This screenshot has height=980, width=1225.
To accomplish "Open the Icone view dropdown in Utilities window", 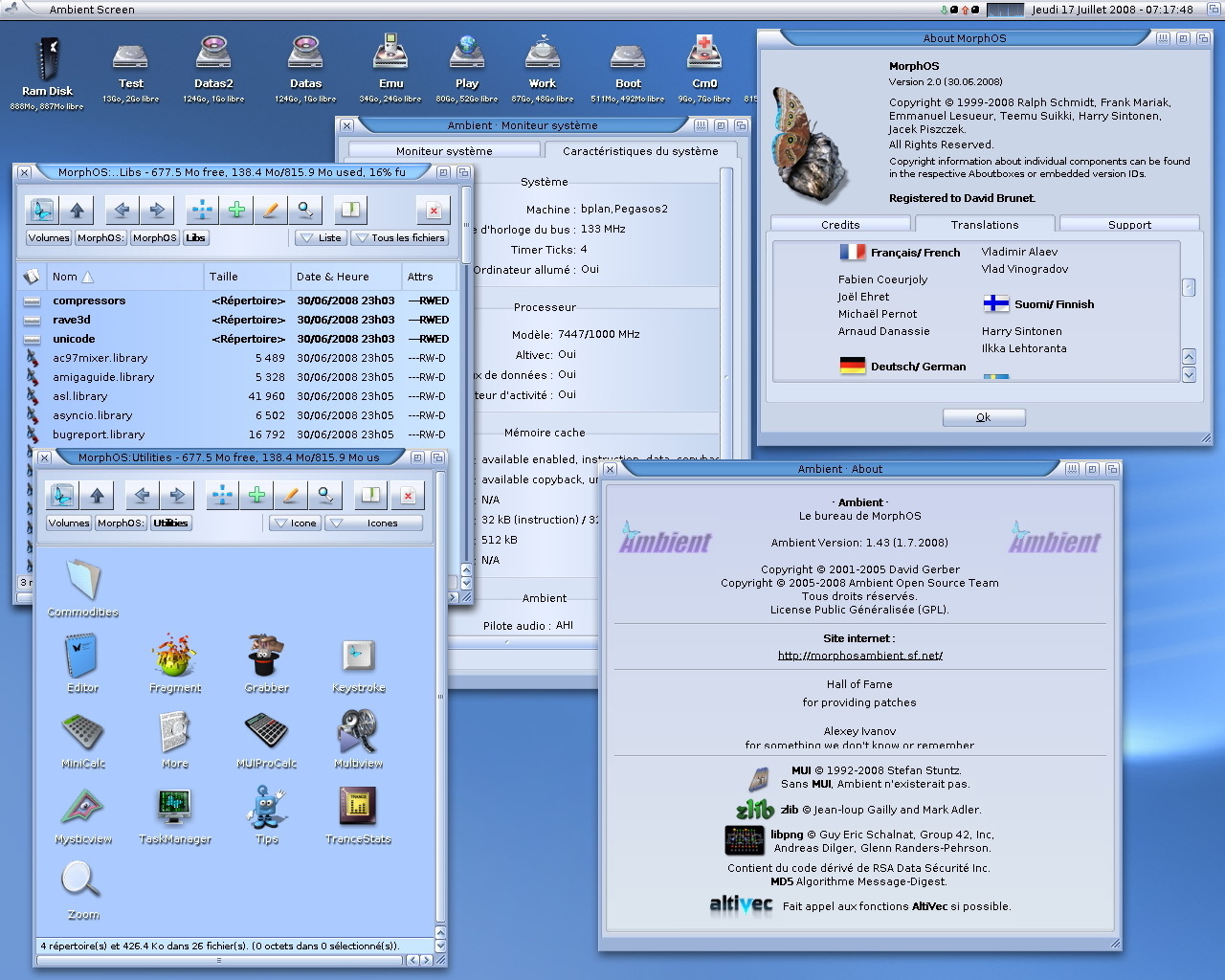I will tap(294, 523).
